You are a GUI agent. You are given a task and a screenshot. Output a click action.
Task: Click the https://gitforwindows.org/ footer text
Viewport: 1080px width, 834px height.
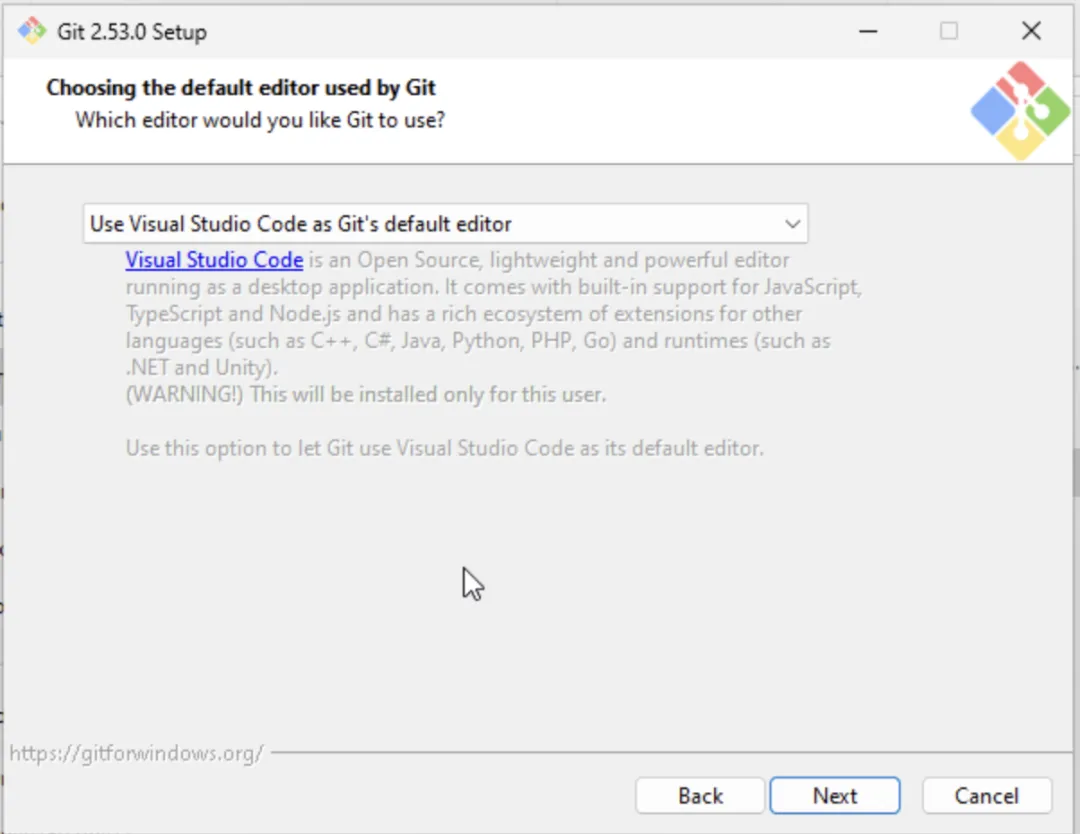(x=136, y=753)
